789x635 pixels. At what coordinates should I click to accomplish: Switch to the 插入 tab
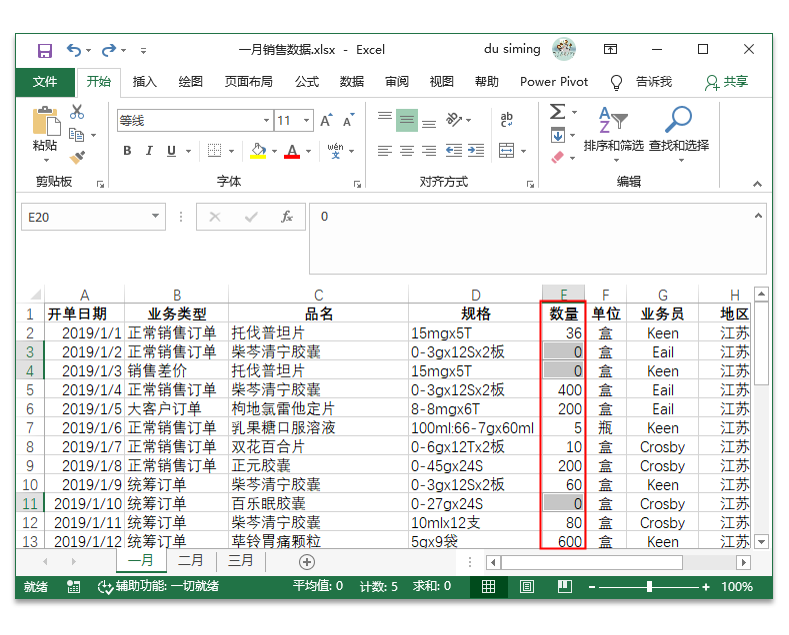click(x=144, y=82)
